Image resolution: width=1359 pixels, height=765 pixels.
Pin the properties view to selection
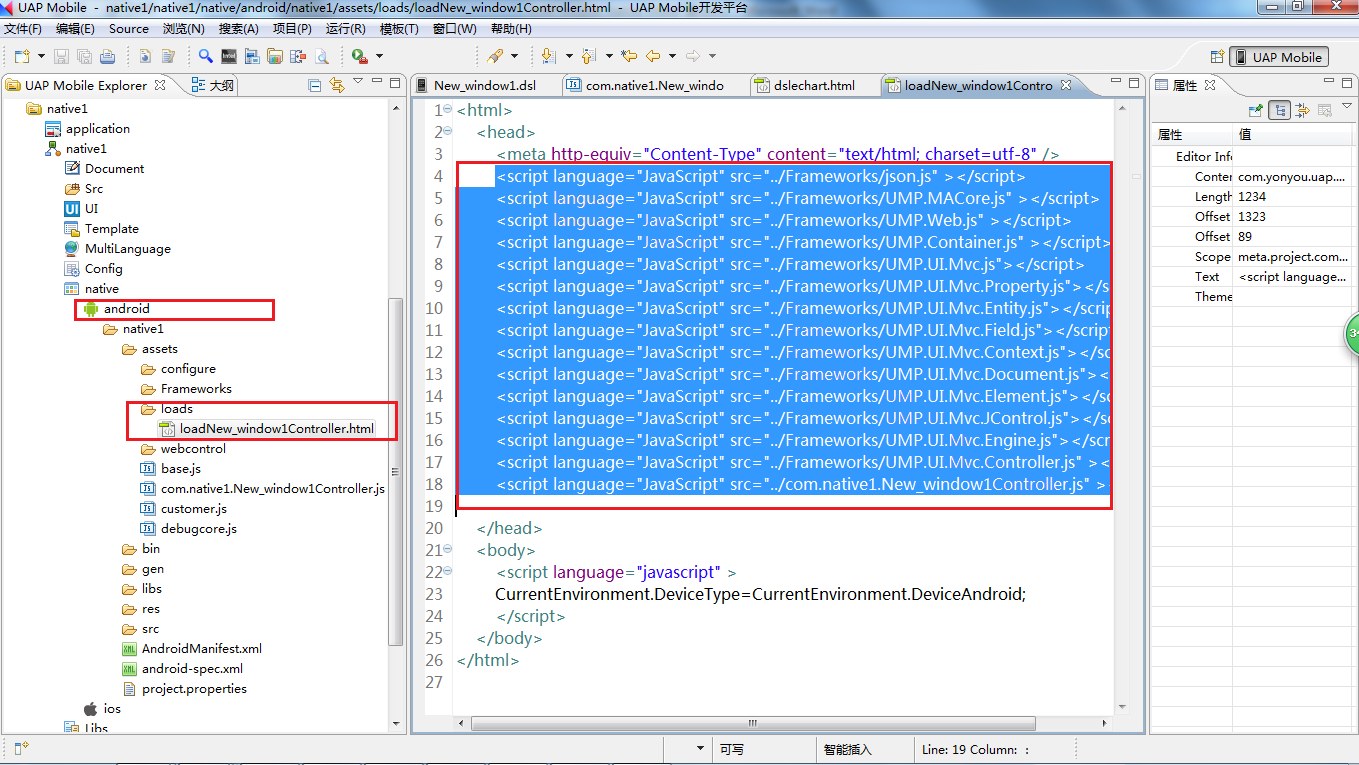click(1256, 110)
